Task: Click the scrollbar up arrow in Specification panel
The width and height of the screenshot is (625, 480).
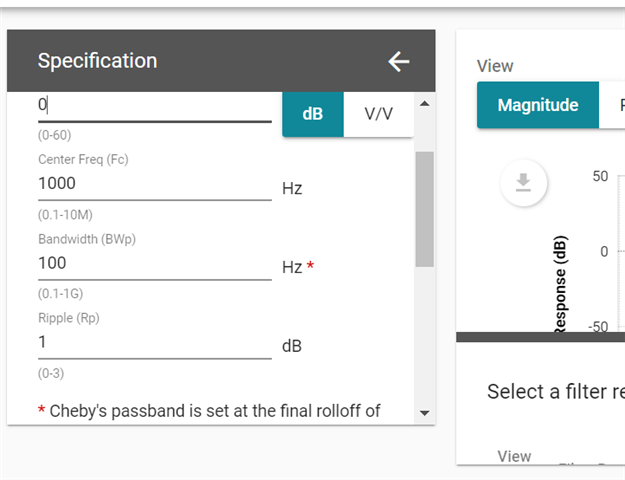Action: click(424, 103)
